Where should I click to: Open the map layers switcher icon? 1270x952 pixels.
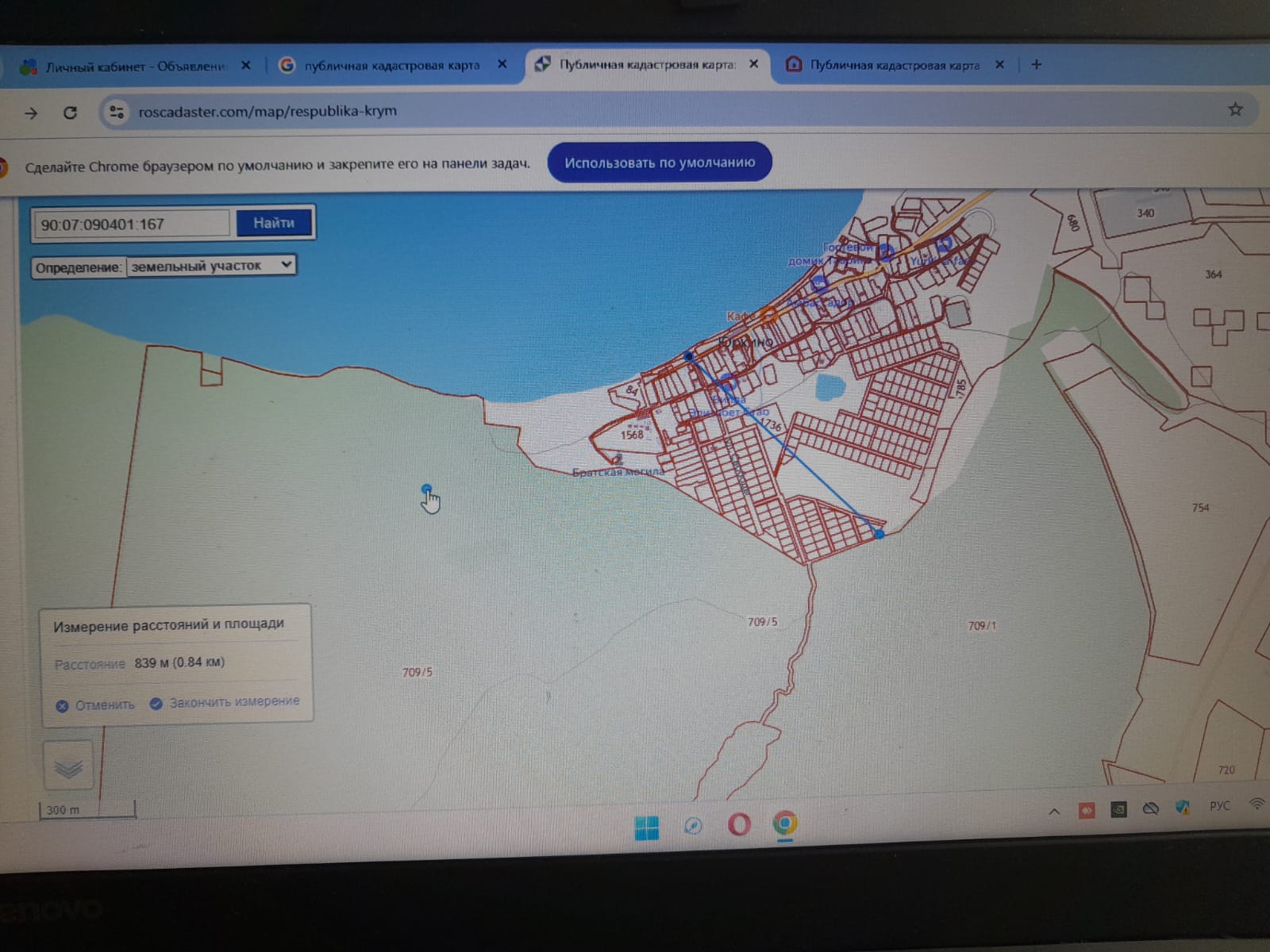pos(68,767)
